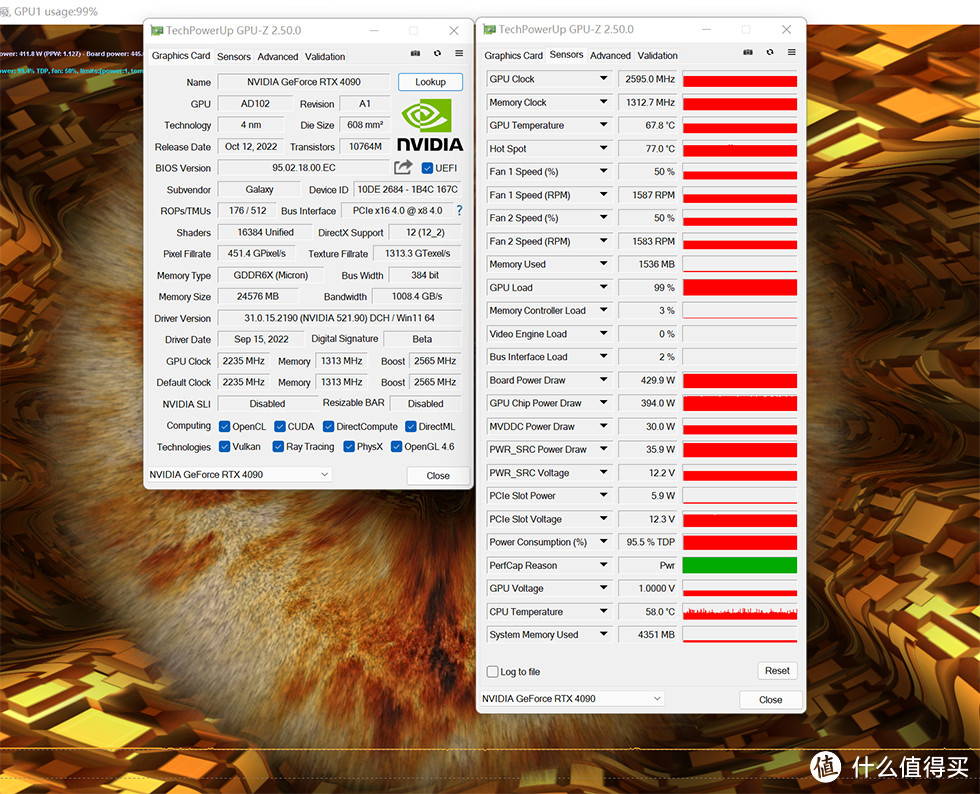The height and width of the screenshot is (794, 980).
Task: Toggle the OpenCL checkbox
Action: click(224, 427)
